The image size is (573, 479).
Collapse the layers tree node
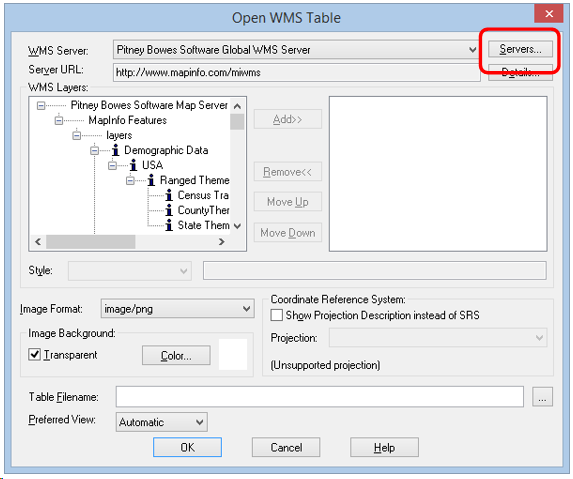pos(76,136)
